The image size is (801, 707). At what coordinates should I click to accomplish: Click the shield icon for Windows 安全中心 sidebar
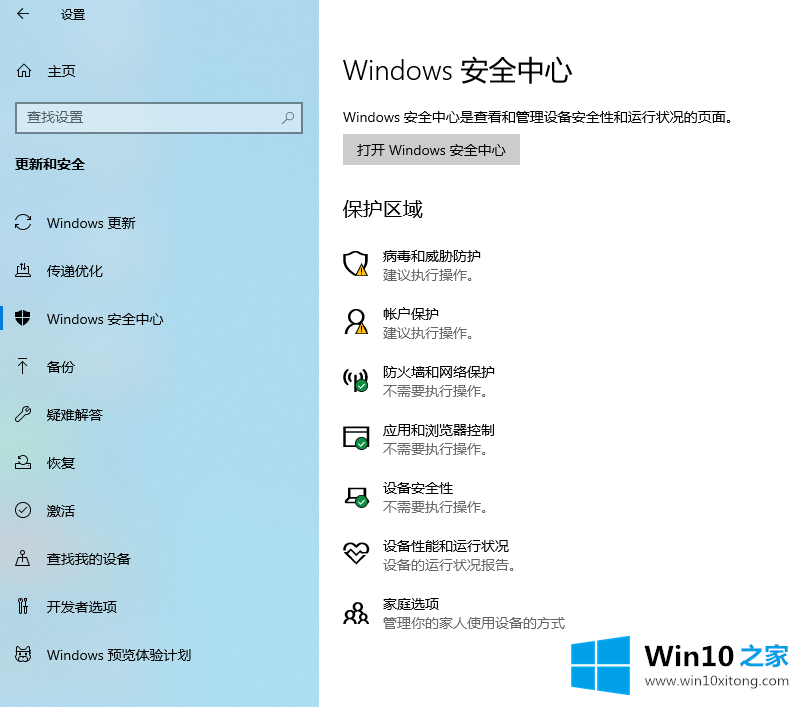coord(22,318)
